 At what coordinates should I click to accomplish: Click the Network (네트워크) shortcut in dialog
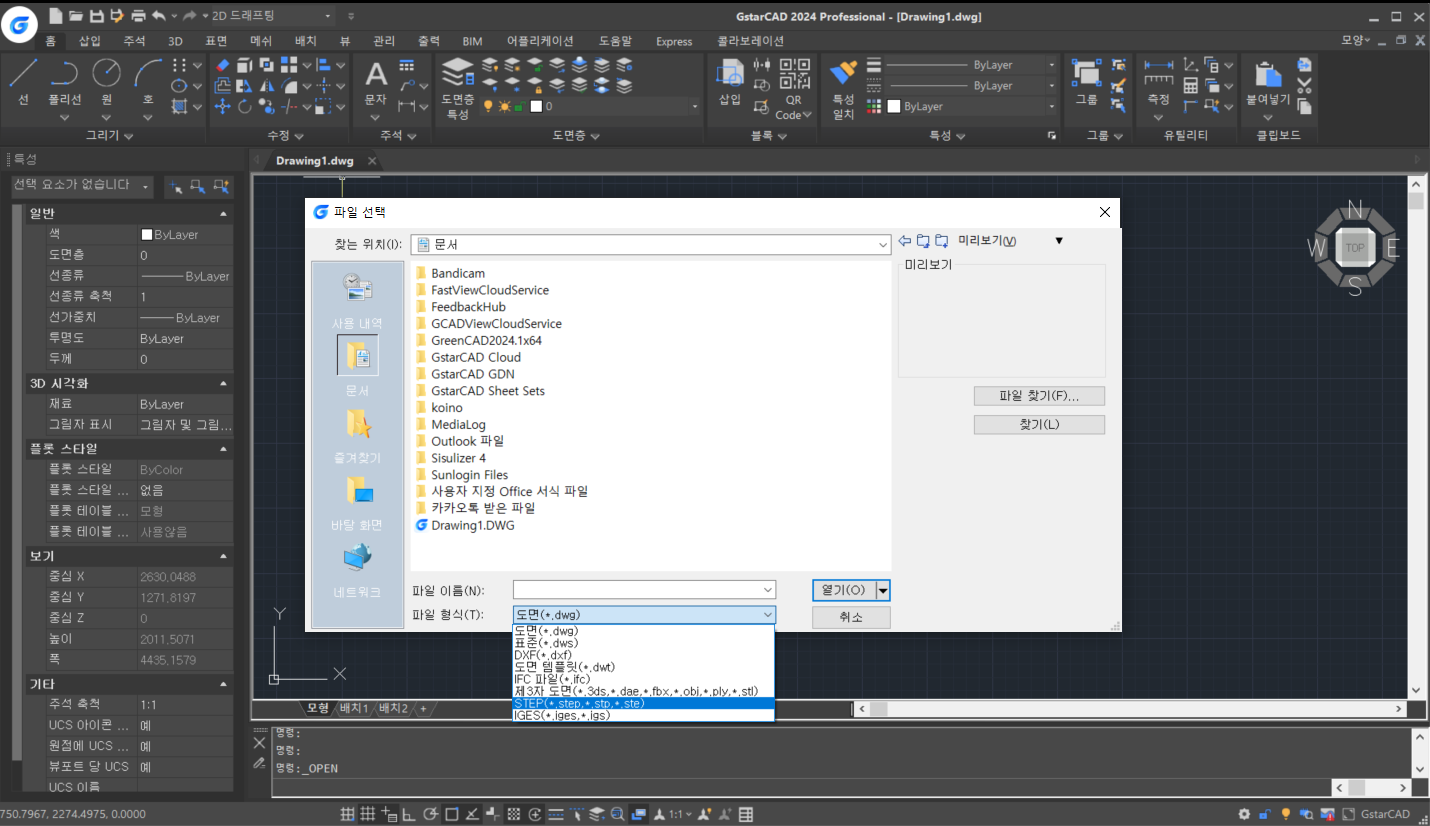(357, 570)
